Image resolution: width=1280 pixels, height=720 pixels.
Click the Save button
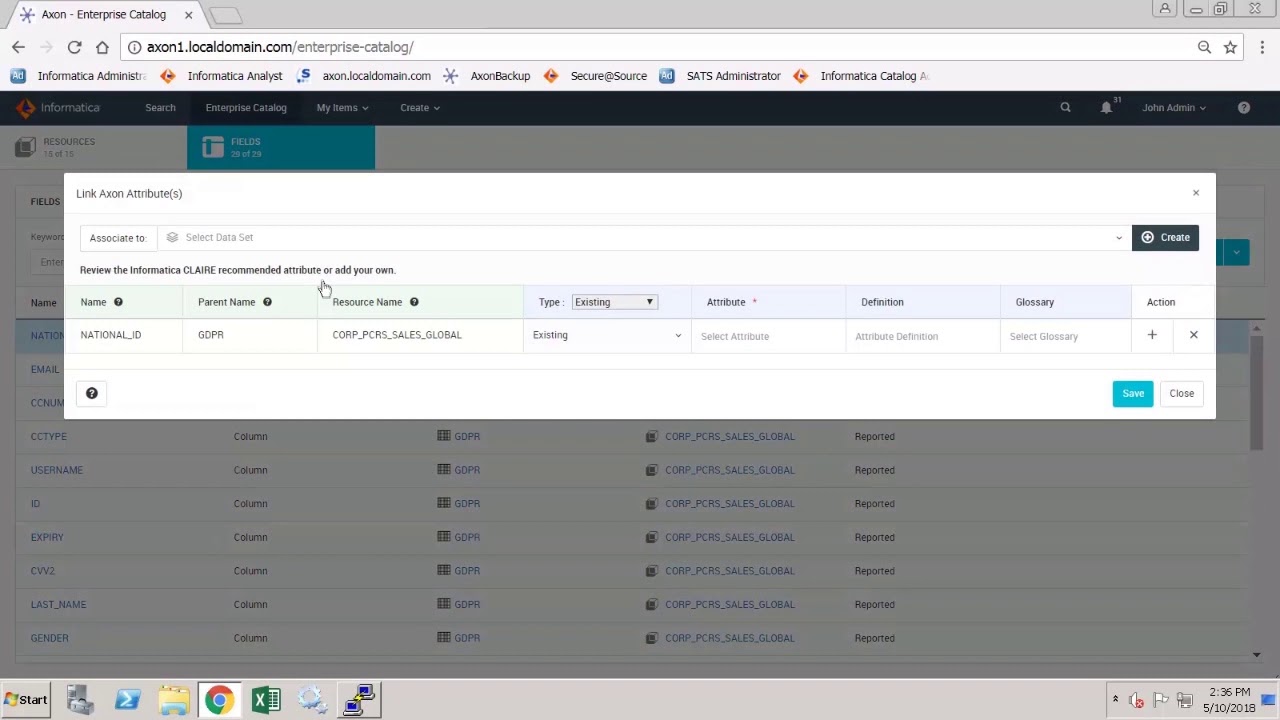[1133, 393]
